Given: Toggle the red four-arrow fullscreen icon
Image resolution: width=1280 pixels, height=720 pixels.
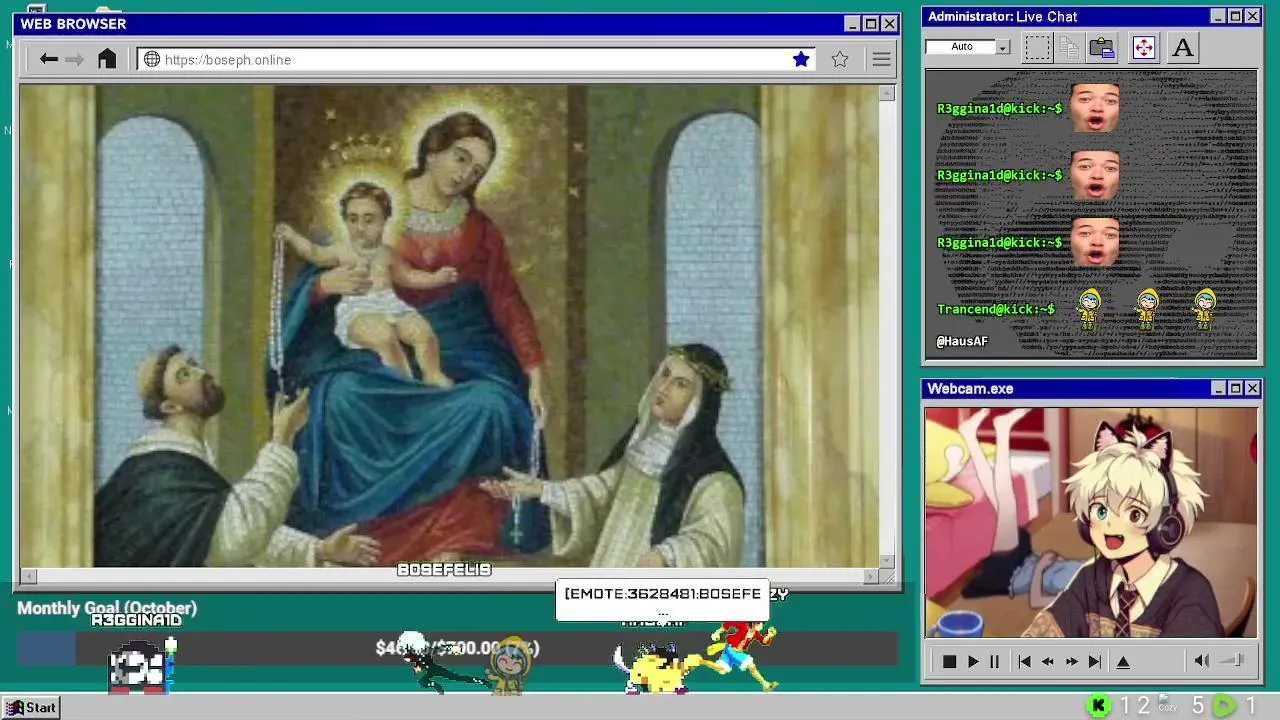Looking at the screenshot, I should [1144, 47].
